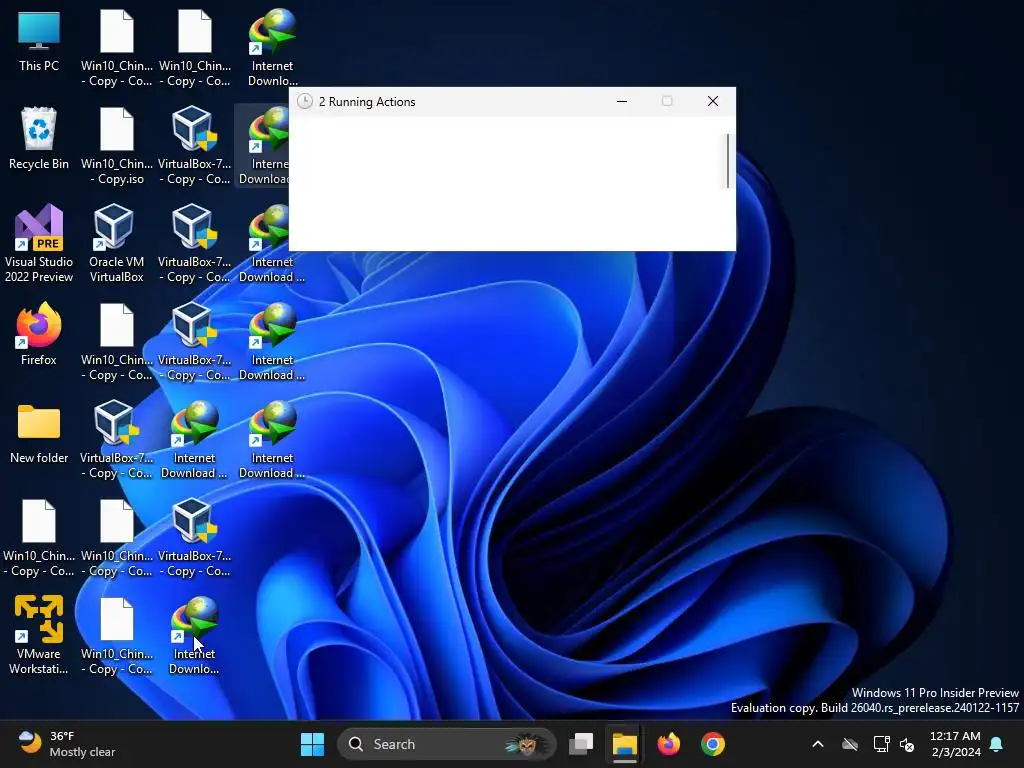Click the taskbar Search box
Screen dimensions: 1024x768
[447, 744]
